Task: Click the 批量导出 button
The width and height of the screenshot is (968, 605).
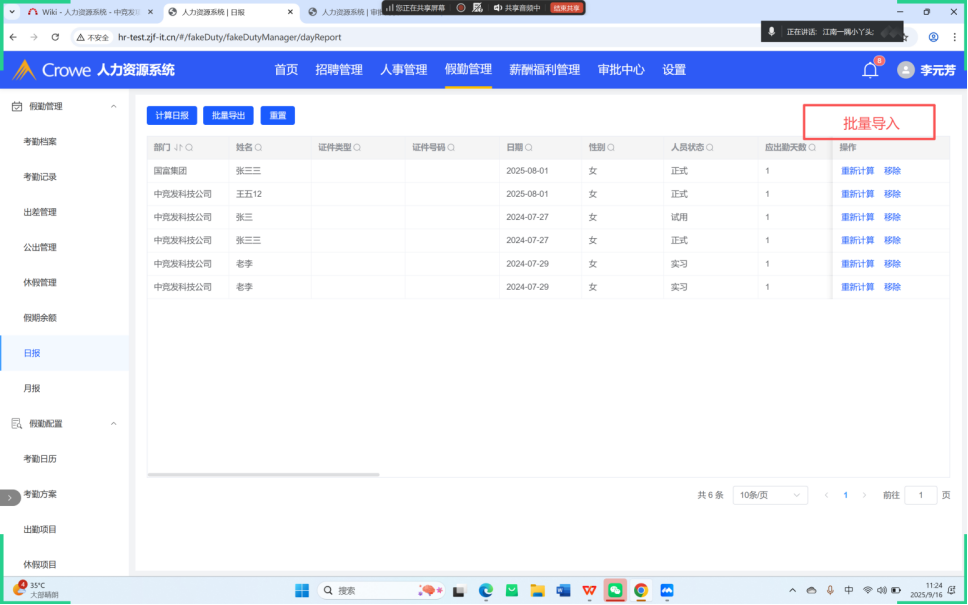Action: coord(228,115)
